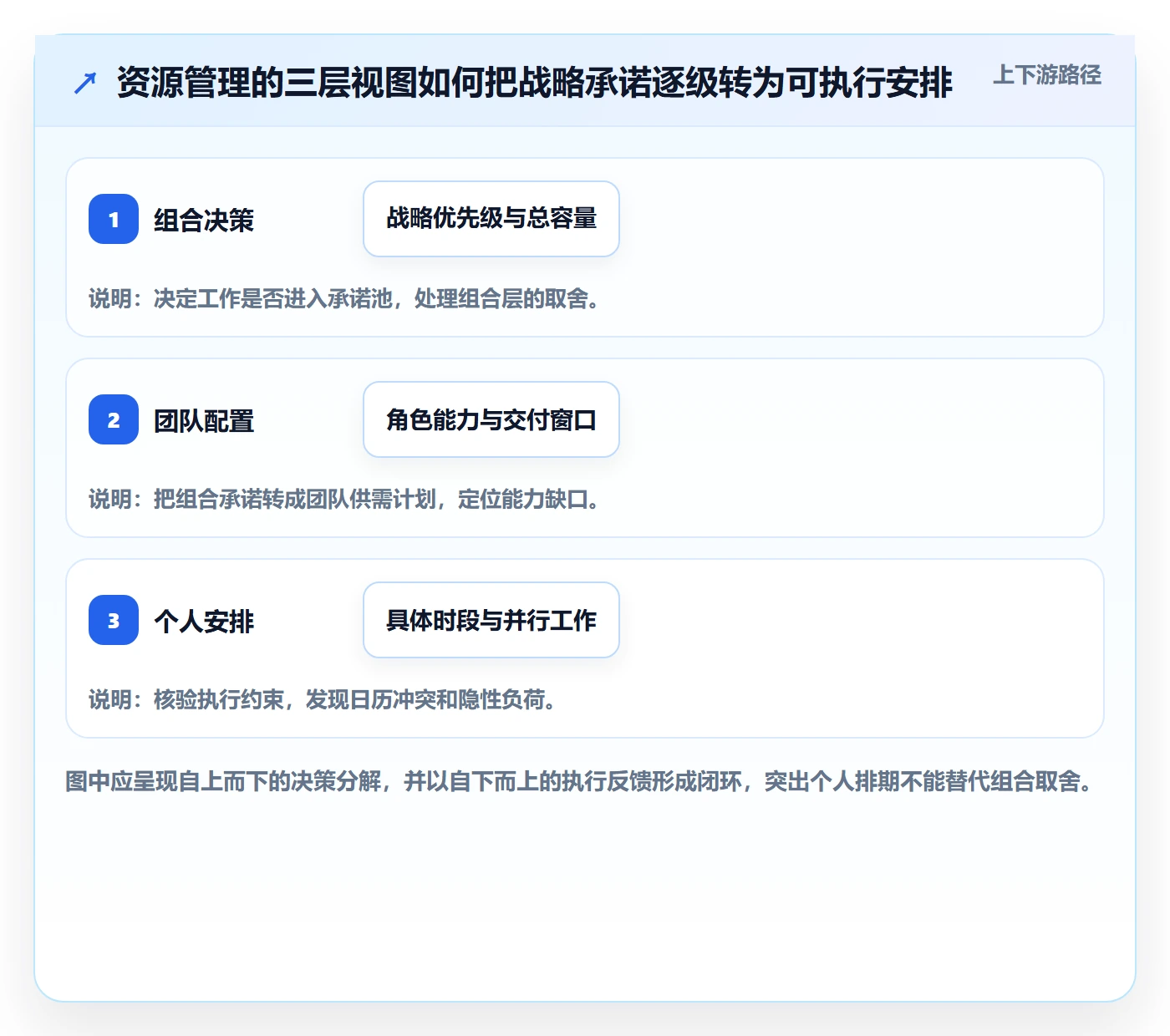Click the 具体时段与并行工作 chip
This screenshot has width=1170, height=1036.
click(491, 620)
